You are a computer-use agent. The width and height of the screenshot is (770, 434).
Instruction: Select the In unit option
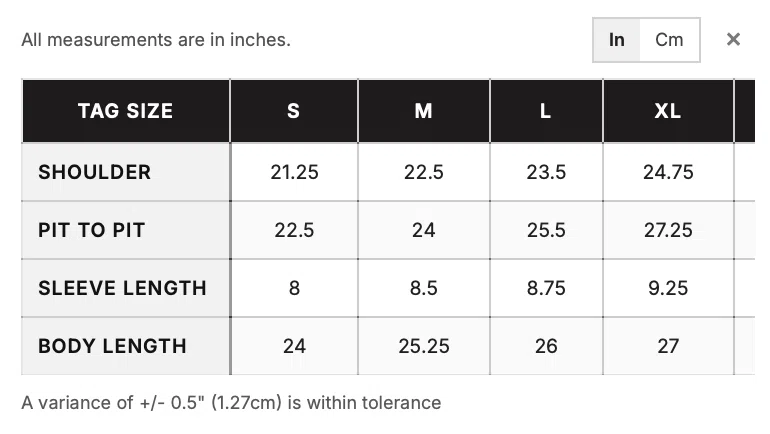point(616,40)
